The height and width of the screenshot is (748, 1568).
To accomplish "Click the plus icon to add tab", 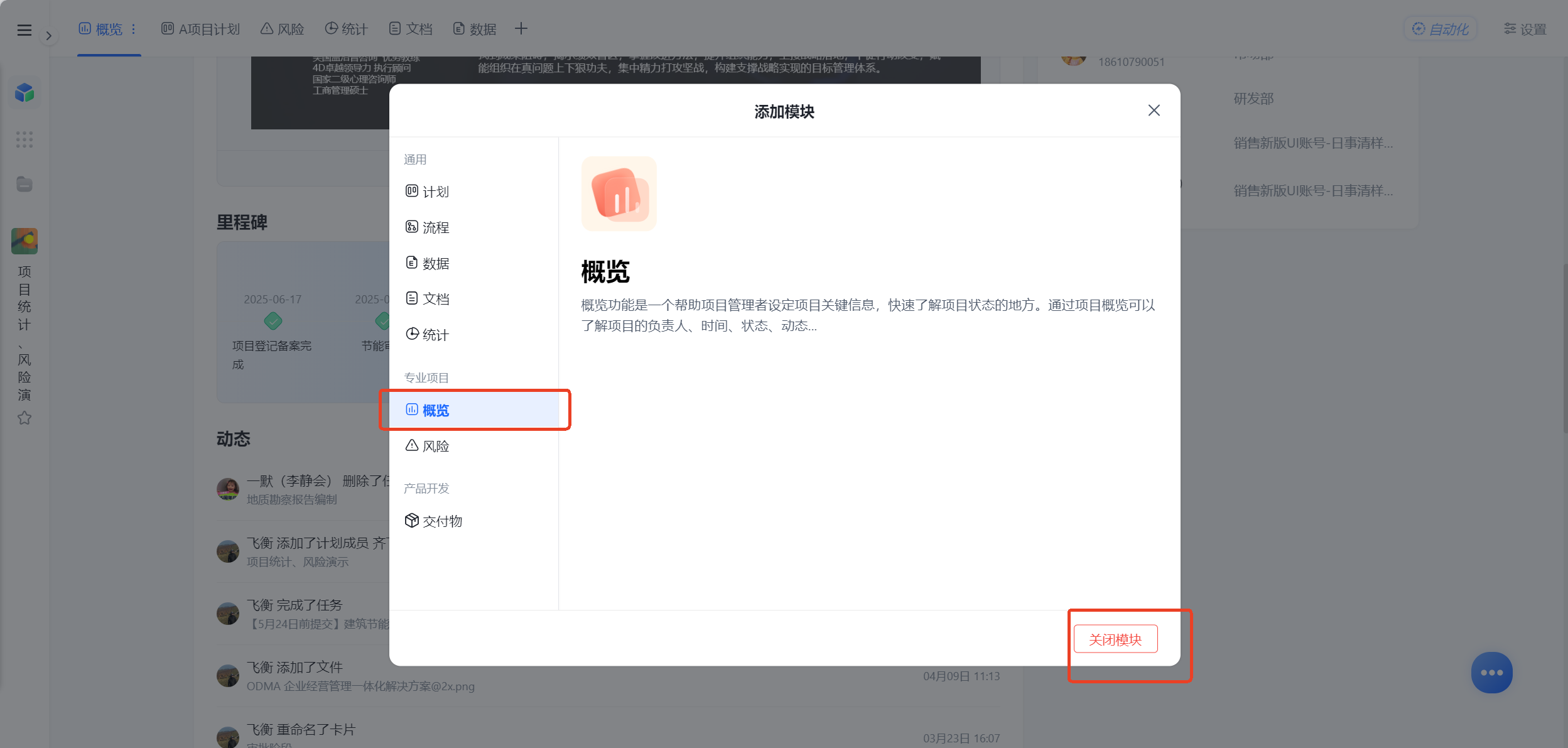I will click(521, 28).
